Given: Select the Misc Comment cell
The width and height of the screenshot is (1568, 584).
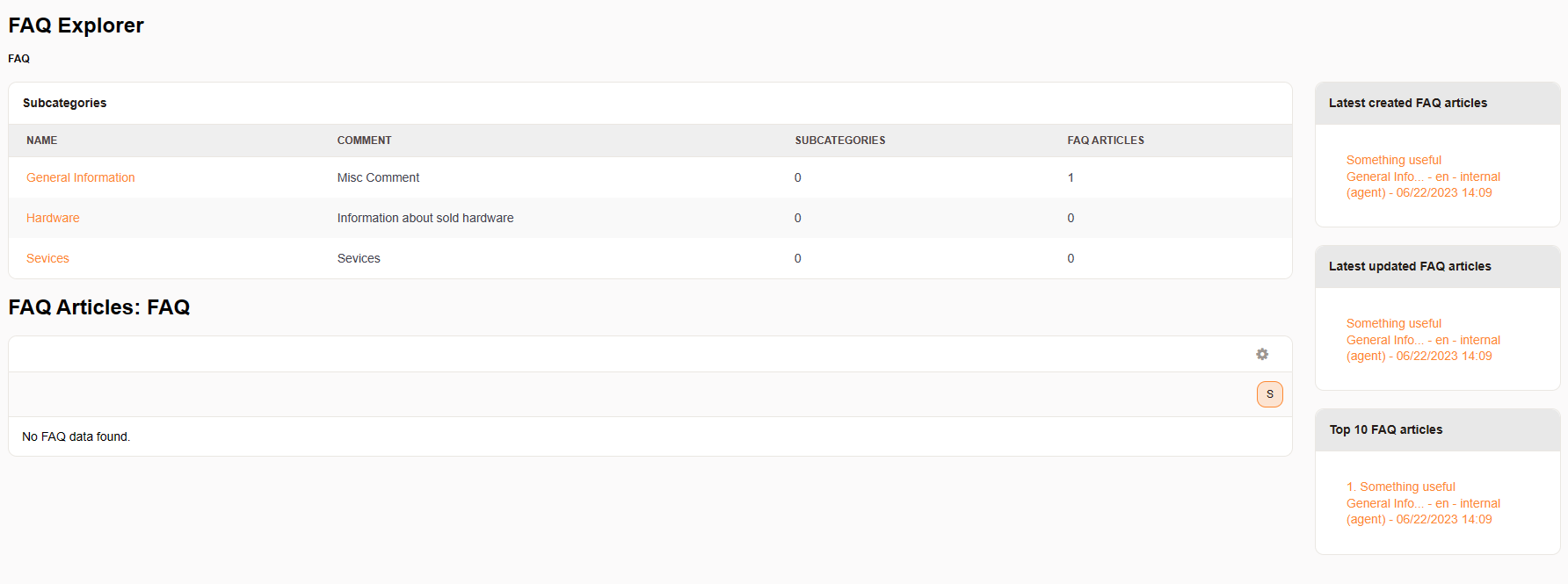Looking at the screenshot, I should (378, 177).
